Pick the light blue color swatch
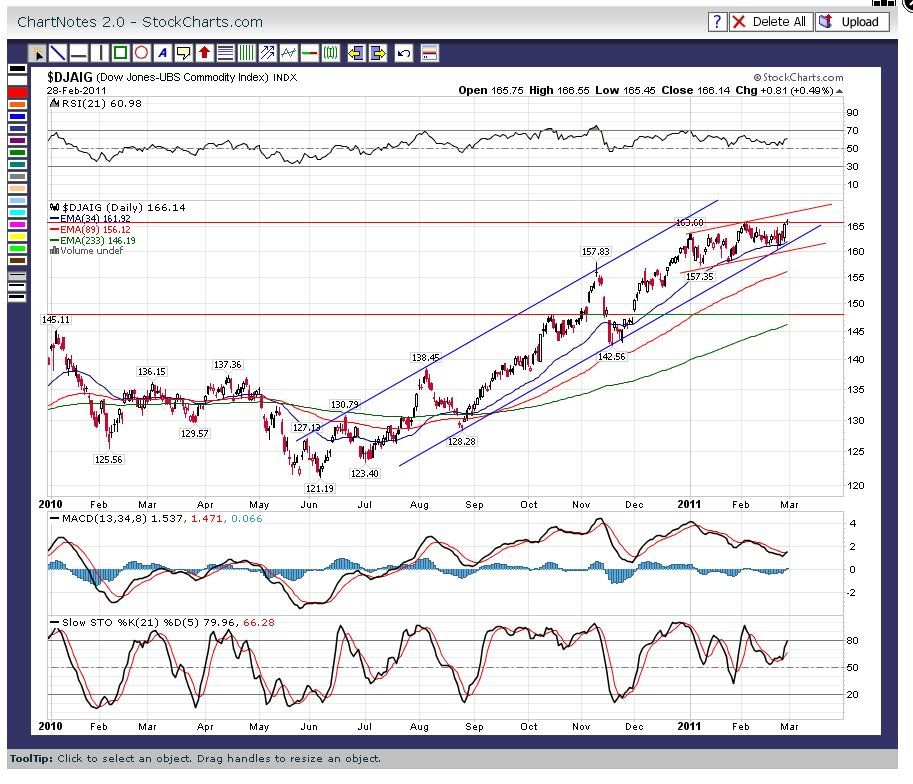Image resolution: width=913 pixels, height=784 pixels. pyautogui.click(x=17, y=201)
